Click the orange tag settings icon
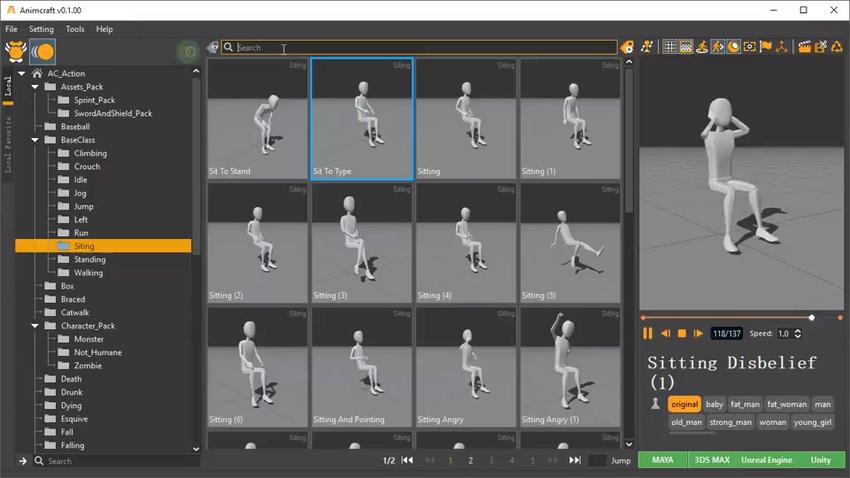The image size is (850, 478). [x=627, y=47]
